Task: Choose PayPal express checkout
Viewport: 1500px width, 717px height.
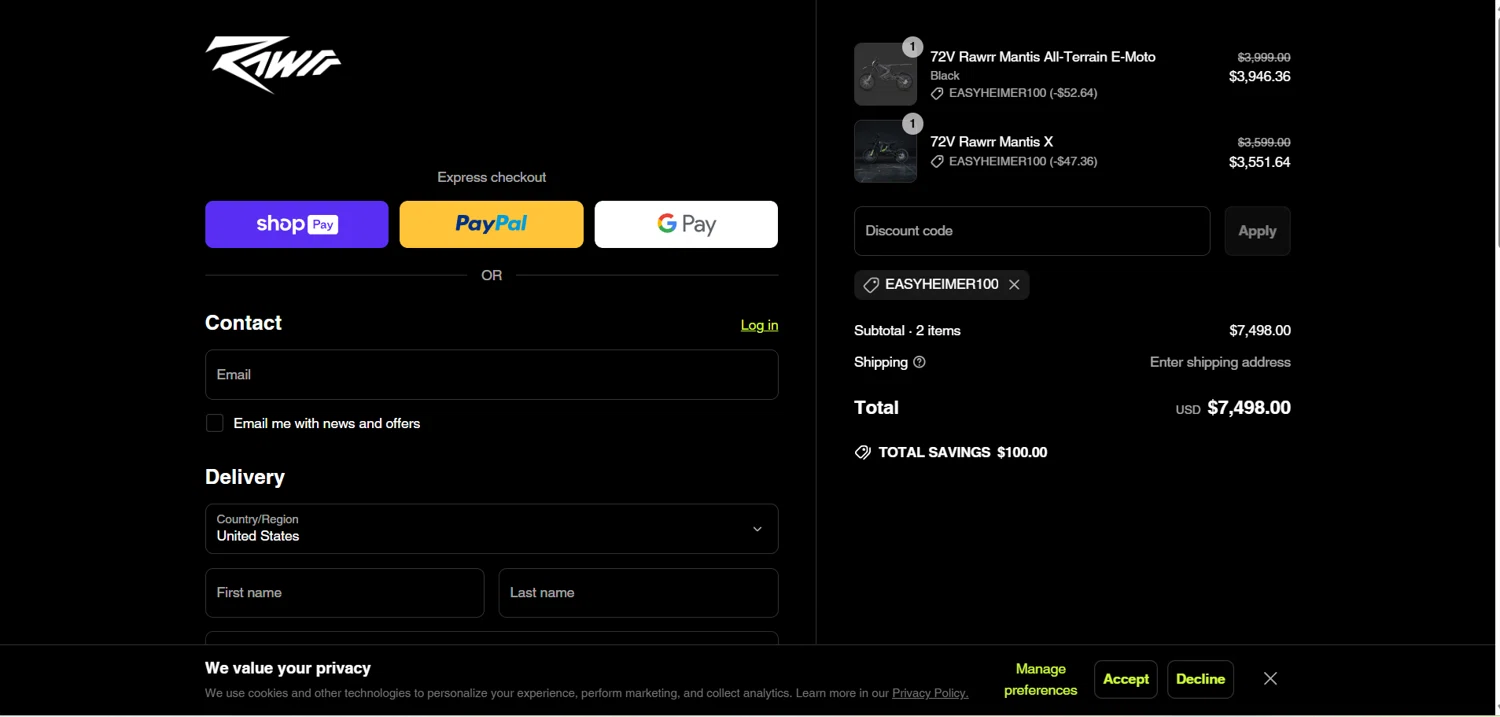Action: 491,224
